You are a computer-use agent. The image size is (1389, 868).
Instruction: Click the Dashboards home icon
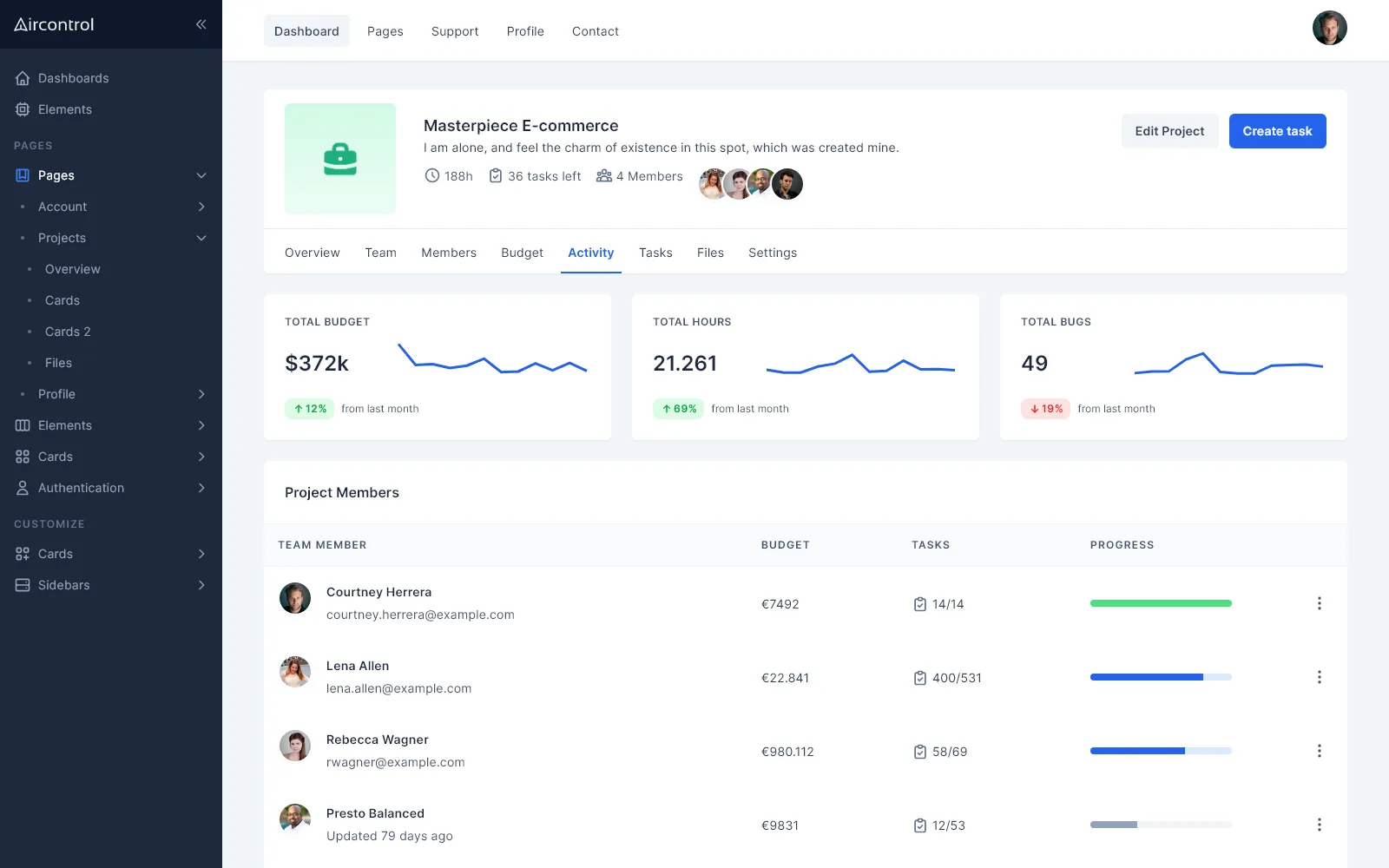(23, 78)
